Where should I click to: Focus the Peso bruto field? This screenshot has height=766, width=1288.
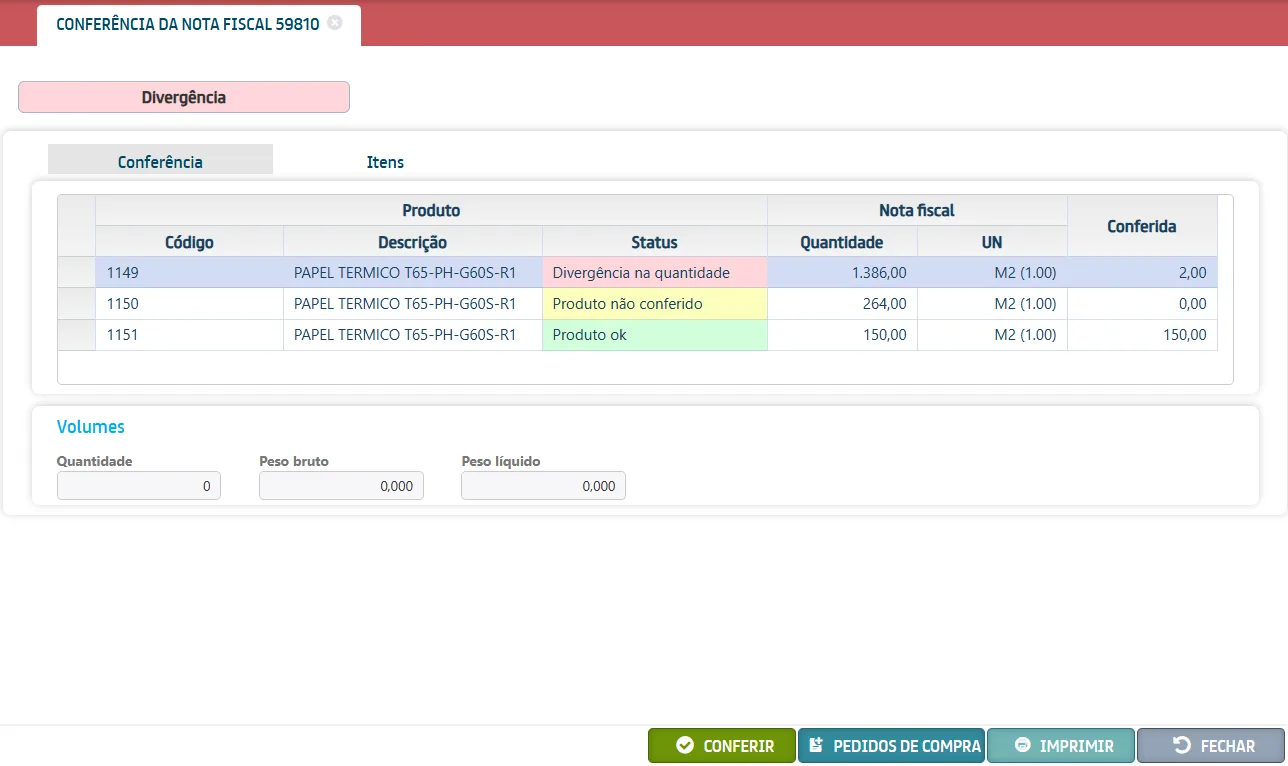pos(341,486)
